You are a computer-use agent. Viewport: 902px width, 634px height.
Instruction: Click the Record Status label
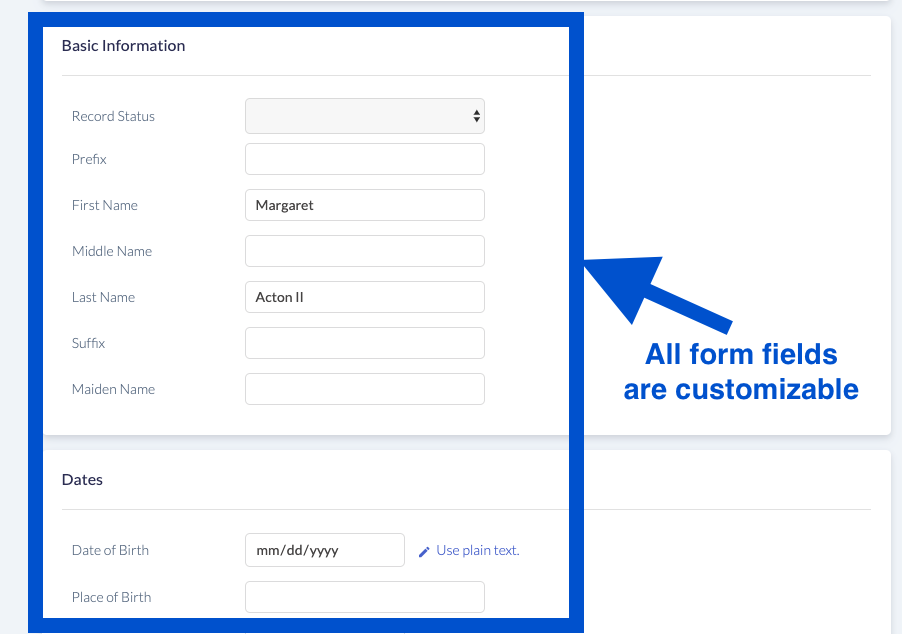point(113,116)
